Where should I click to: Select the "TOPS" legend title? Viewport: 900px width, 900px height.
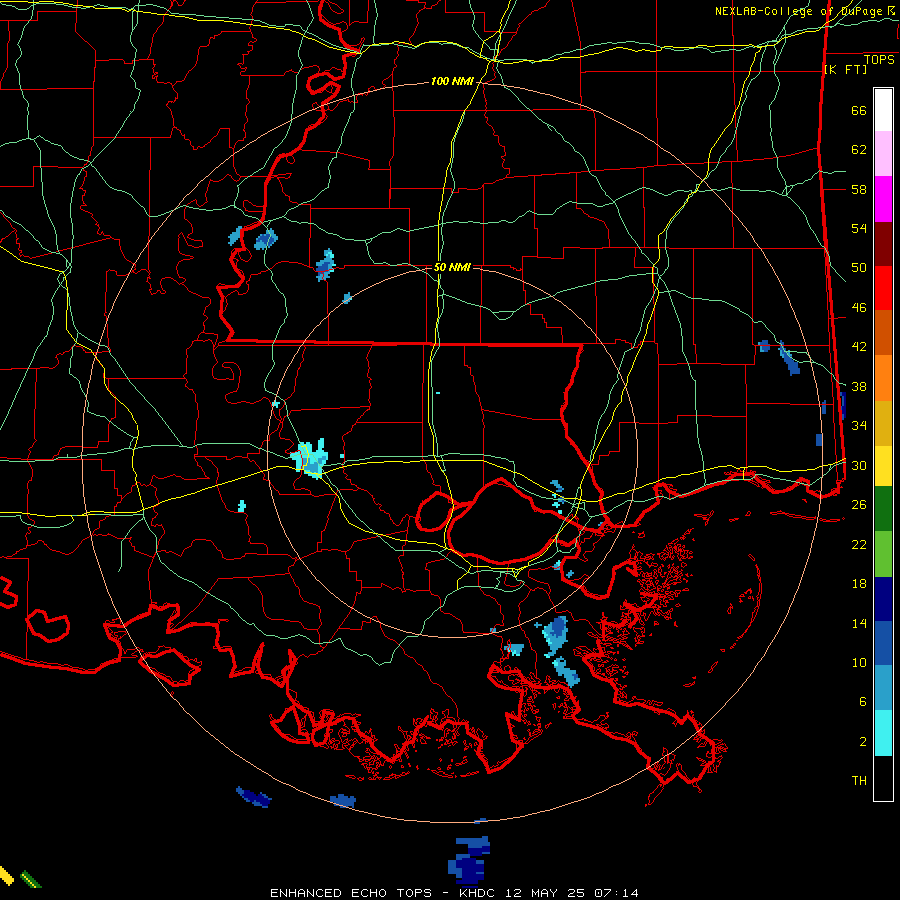coord(879,59)
